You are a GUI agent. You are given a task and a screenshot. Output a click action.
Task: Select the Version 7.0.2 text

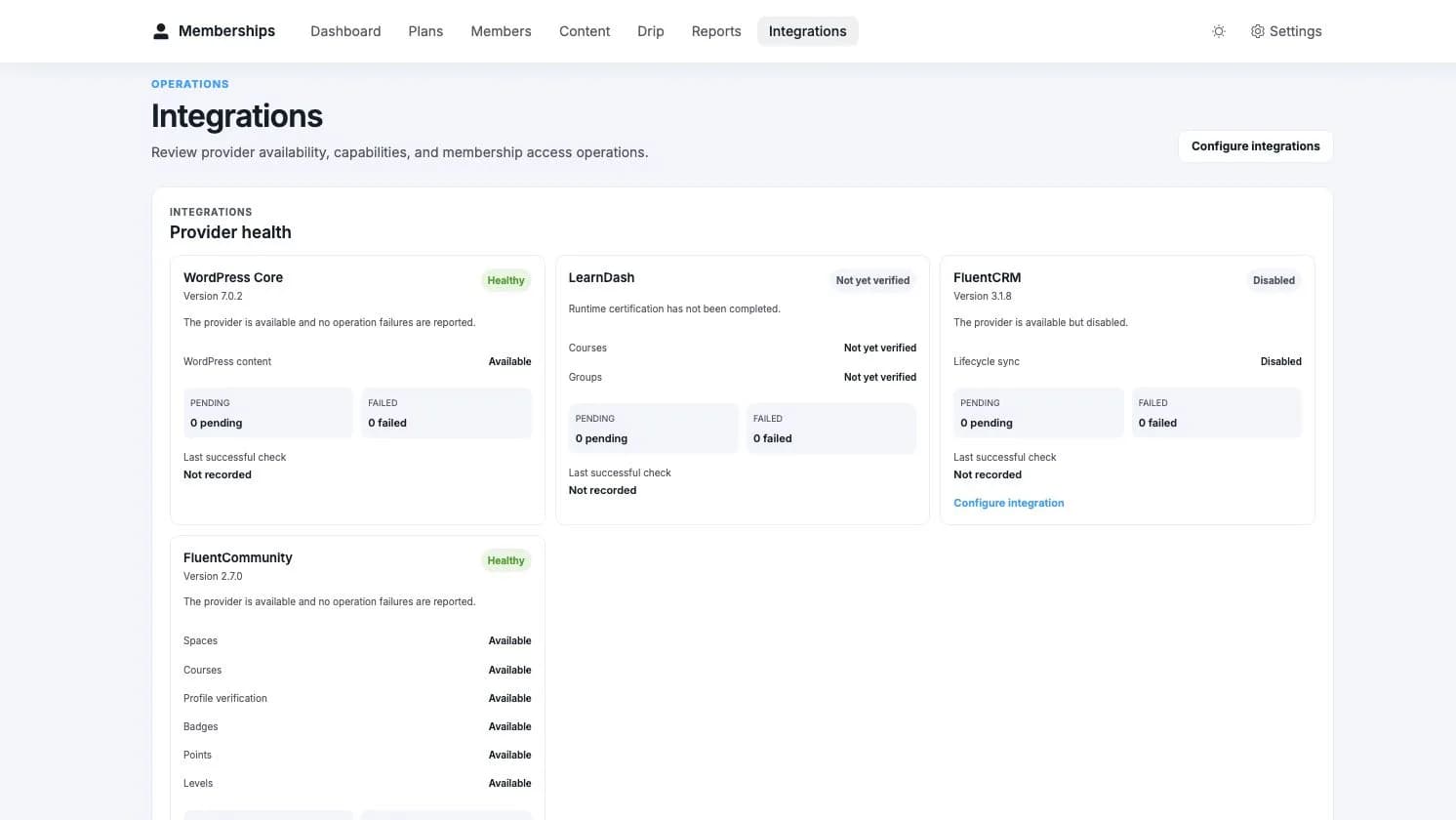point(213,296)
